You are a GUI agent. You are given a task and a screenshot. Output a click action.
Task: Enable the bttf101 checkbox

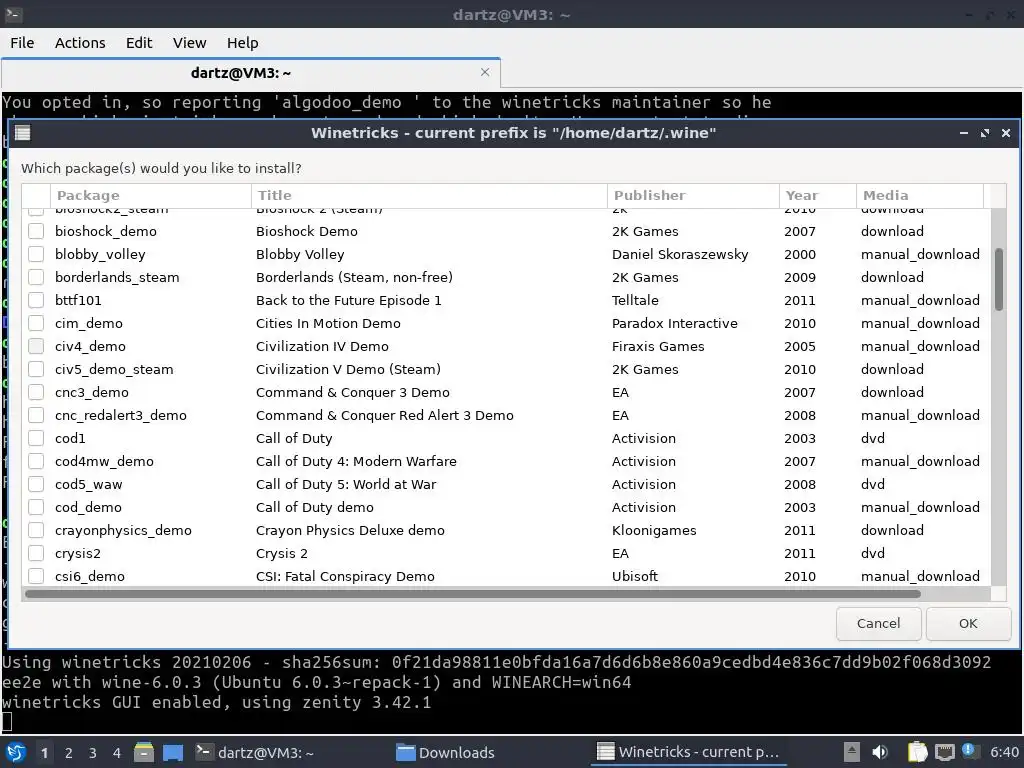36,300
